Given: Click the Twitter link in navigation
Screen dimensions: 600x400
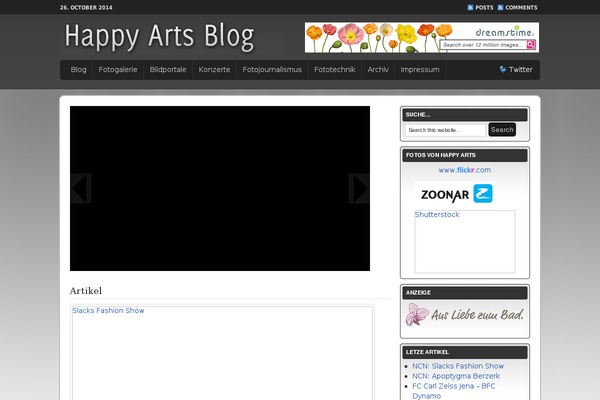Looking at the screenshot, I should coord(520,70).
